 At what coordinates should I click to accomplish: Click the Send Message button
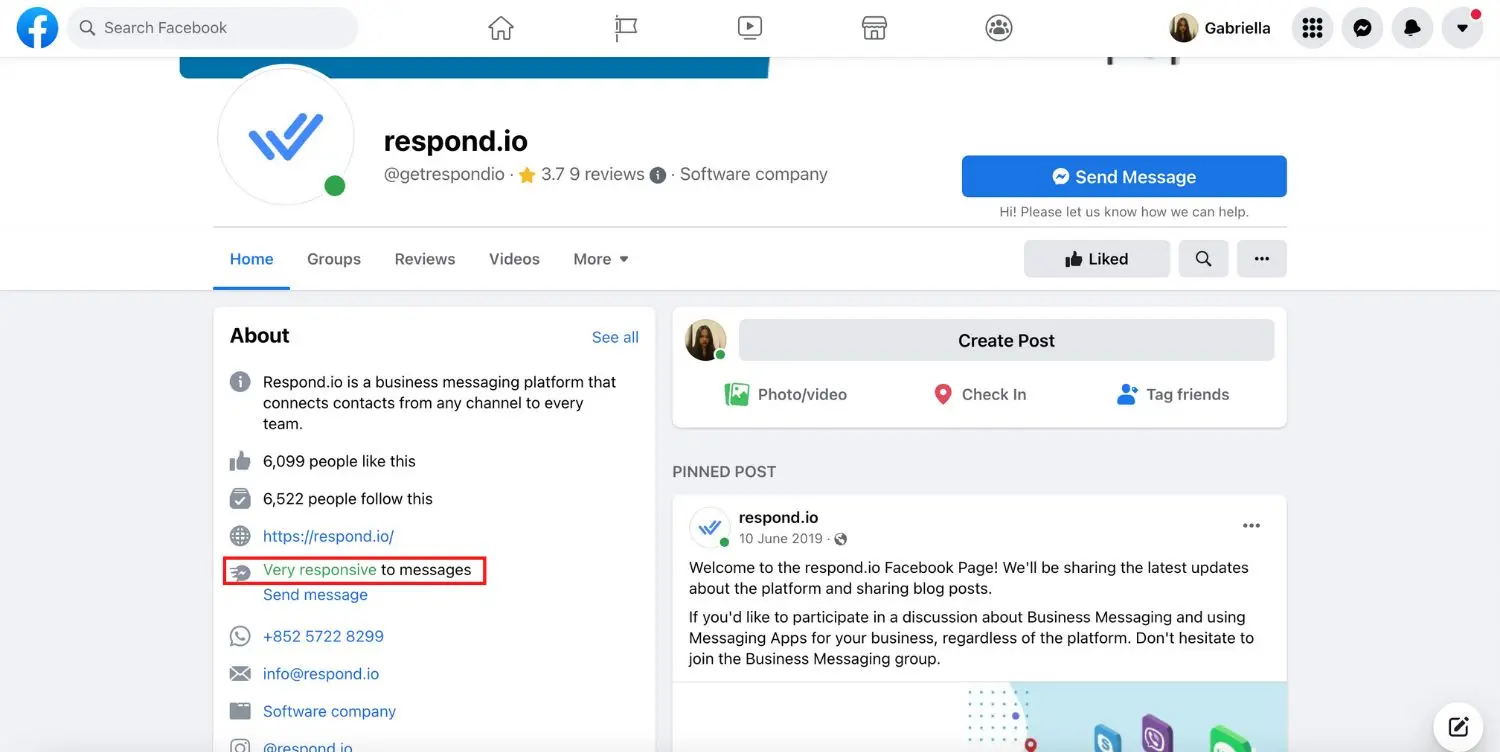click(x=1124, y=176)
